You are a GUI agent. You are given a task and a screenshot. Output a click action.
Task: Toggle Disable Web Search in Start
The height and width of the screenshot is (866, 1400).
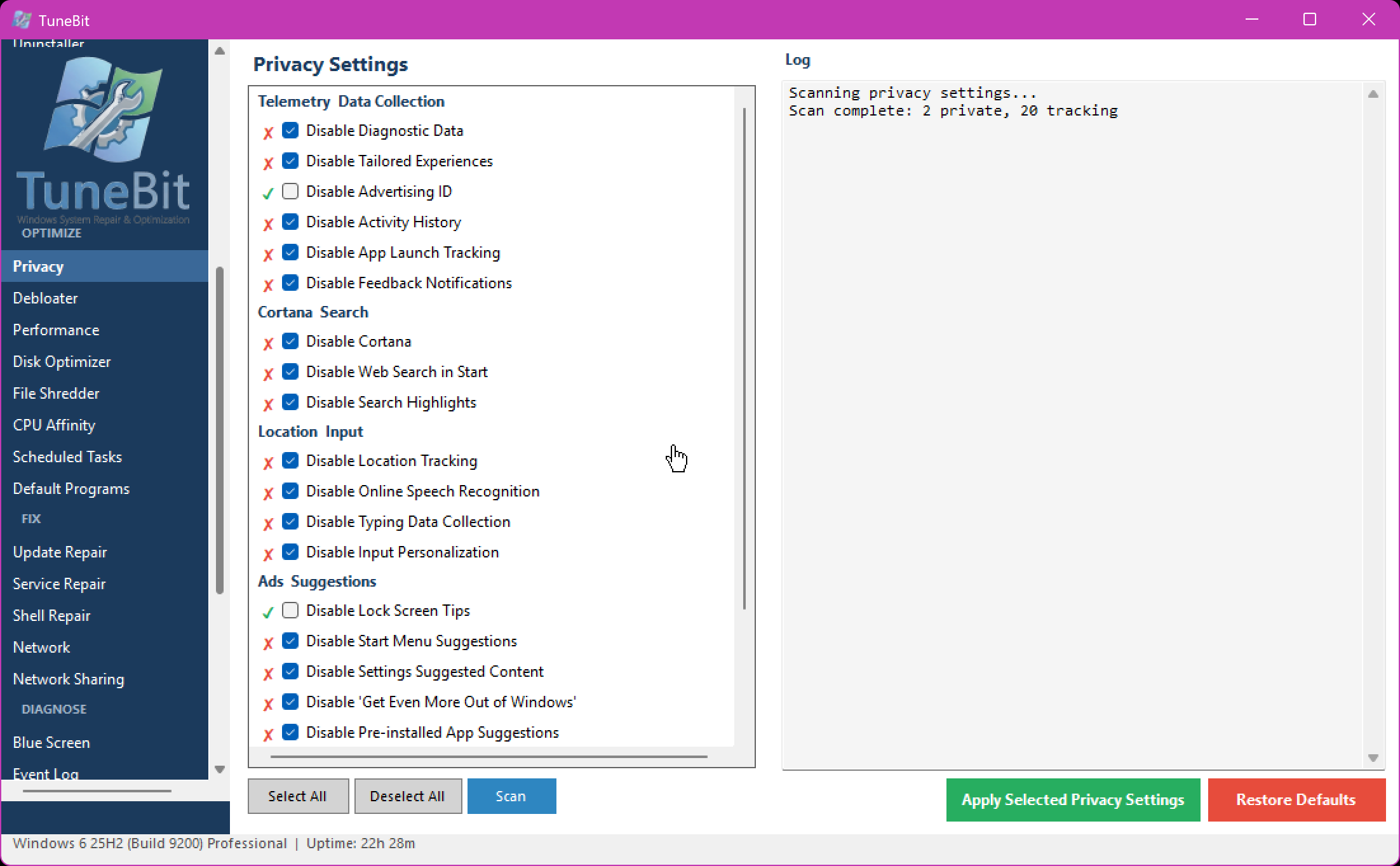pos(290,371)
